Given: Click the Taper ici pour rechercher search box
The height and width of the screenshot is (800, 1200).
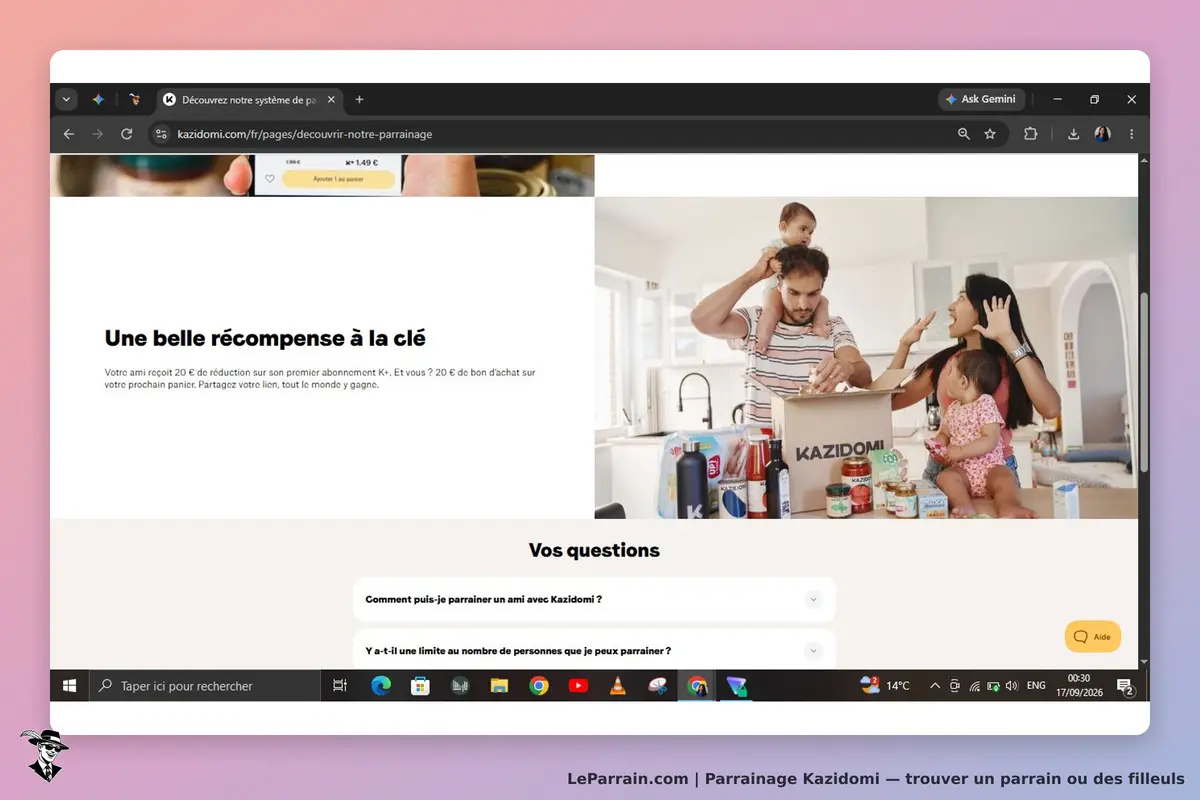Looking at the screenshot, I should pyautogui.click(x=205, y=686).
